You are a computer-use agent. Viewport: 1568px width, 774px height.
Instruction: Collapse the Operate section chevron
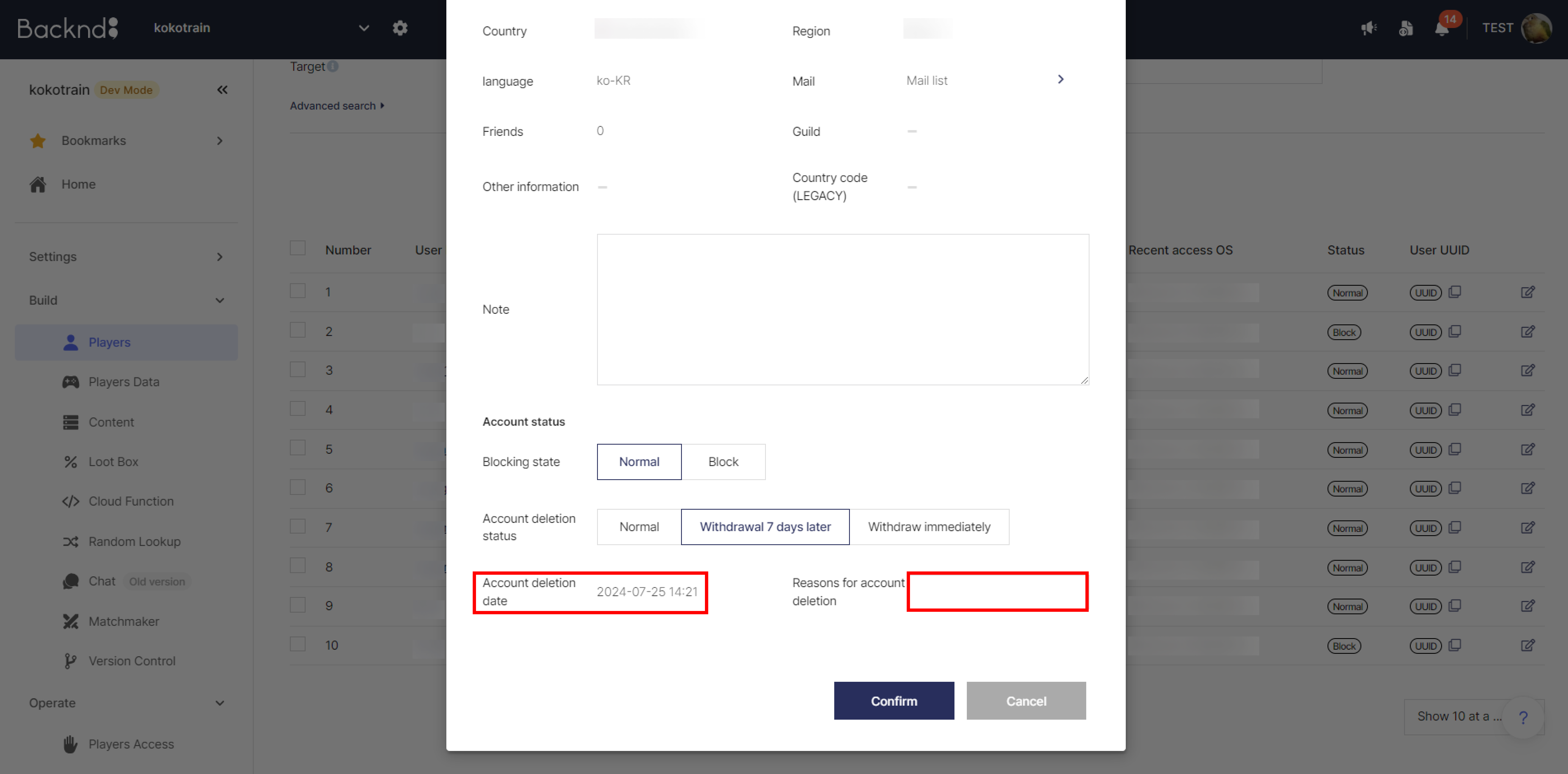tap(220, 703)
